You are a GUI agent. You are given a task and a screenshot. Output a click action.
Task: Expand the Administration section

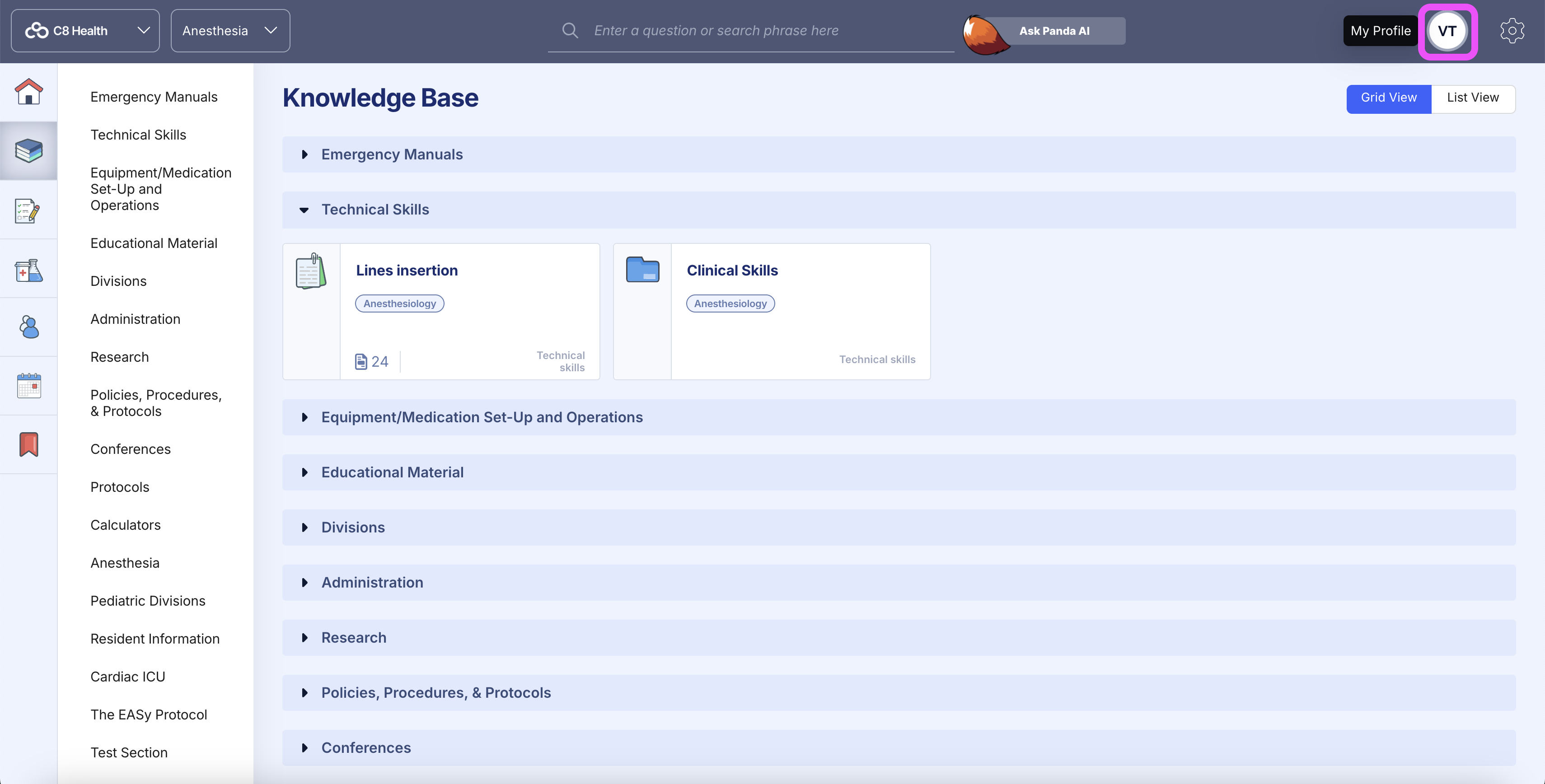[x=899, y=583]
